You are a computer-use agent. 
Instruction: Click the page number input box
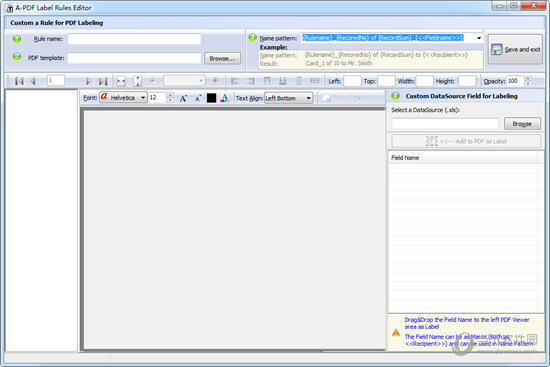[56, 81]
